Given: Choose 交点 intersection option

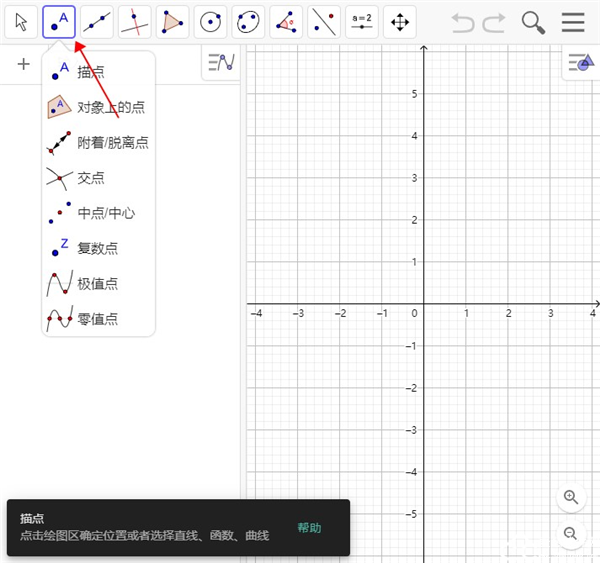Looking at the screenshot, I should coord(90,178).
